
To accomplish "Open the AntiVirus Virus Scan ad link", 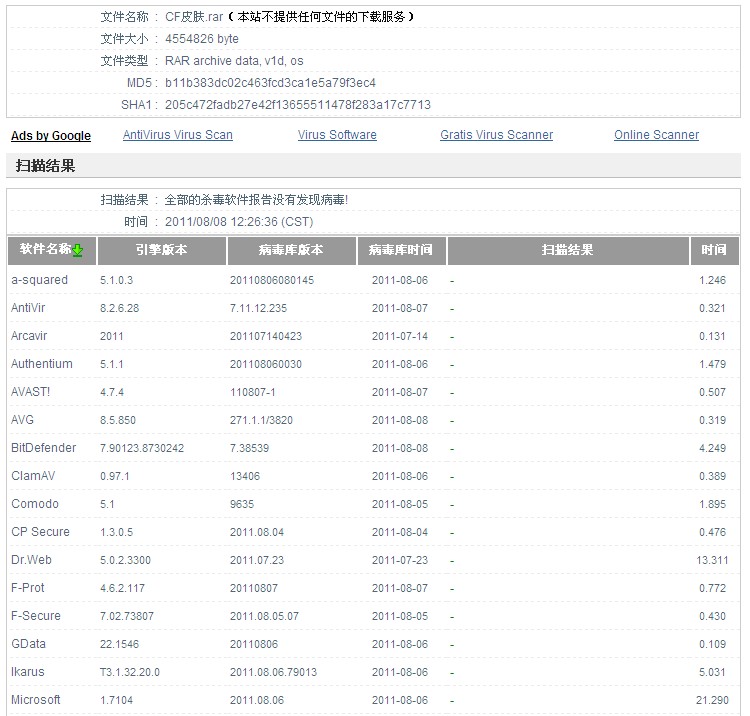I will [177, 135].
